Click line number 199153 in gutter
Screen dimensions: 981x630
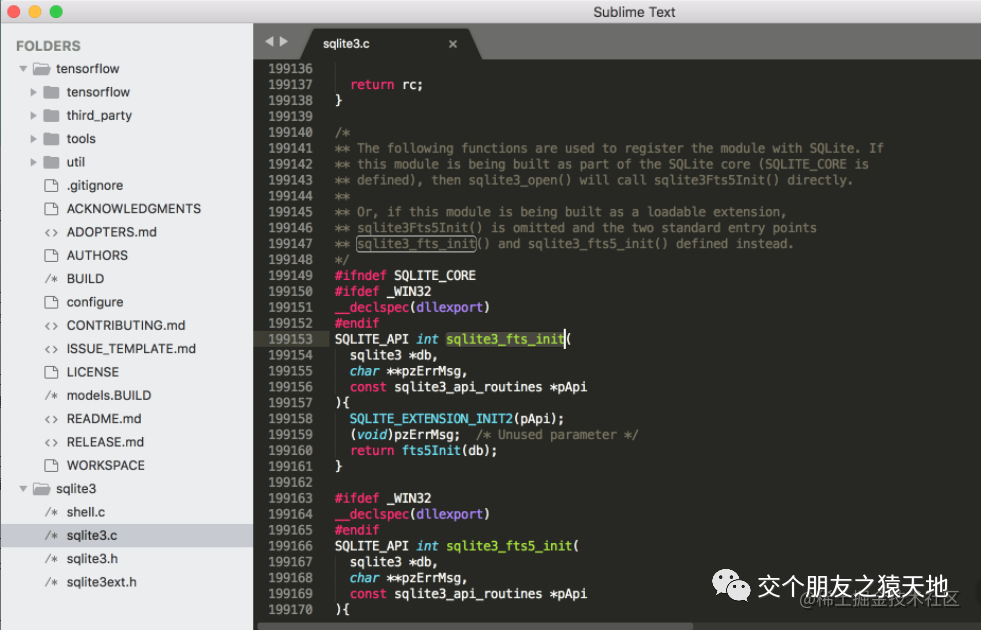(x=290, y=339)
